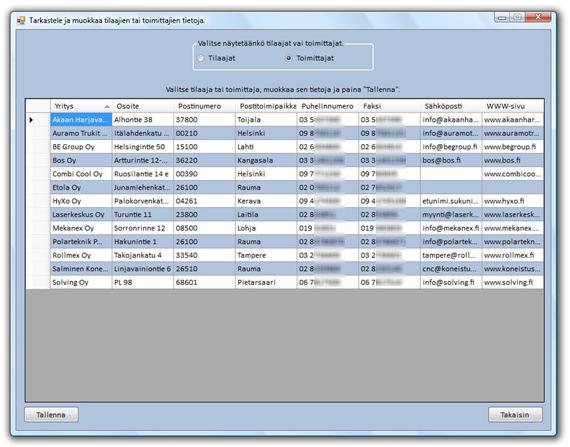Click the postal code cell 68601
Viewport: 570px width, 447px height.
[x=205, y=282]
